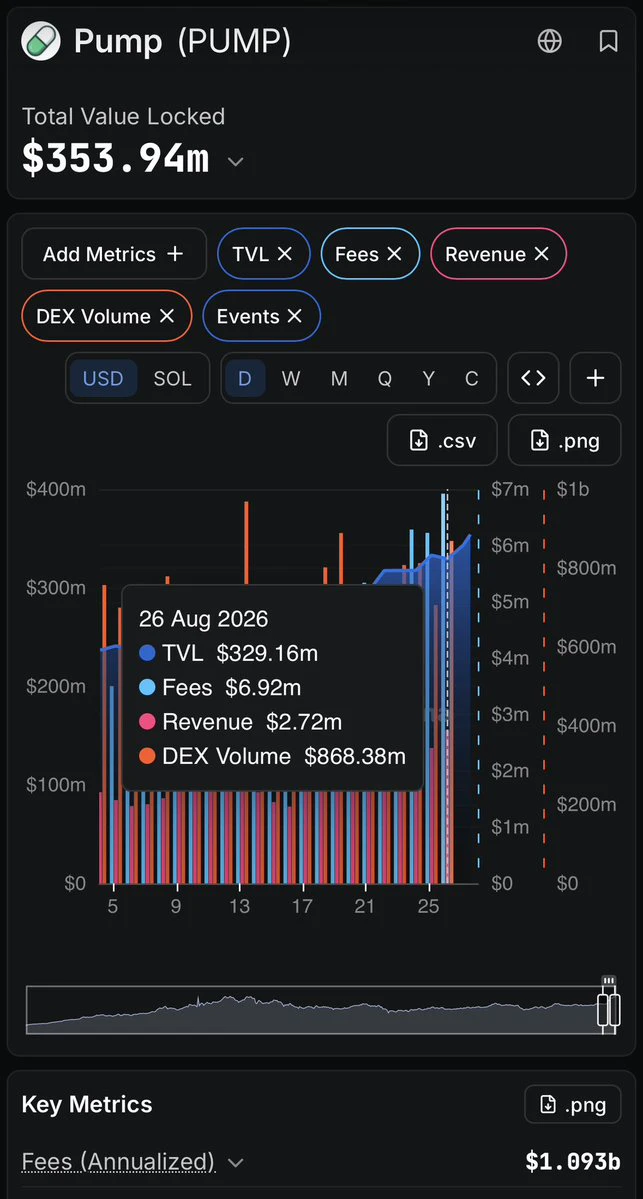Screen dimensions: 643x1199
Task: Click tooltip Revenue $2.72m row
Action: (x=240, y=722)
